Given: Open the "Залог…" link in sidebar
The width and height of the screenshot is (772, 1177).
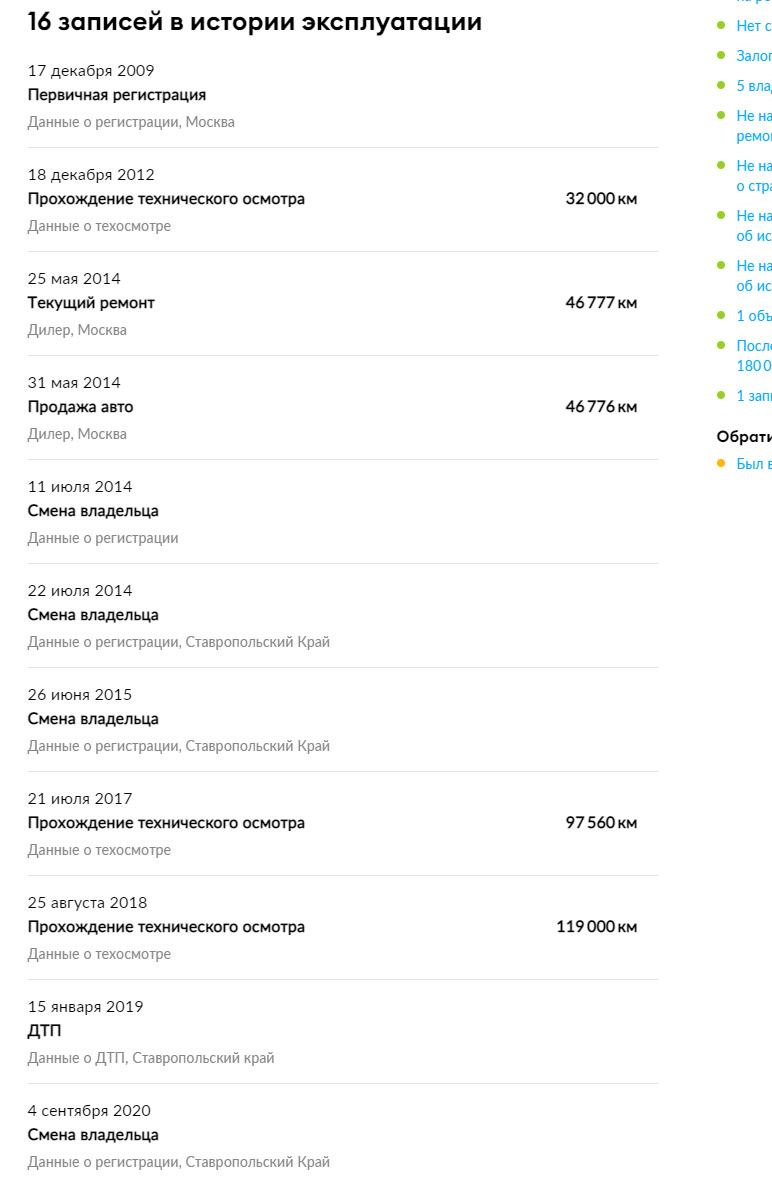Looking at the screenshot, I should (753, 56).
